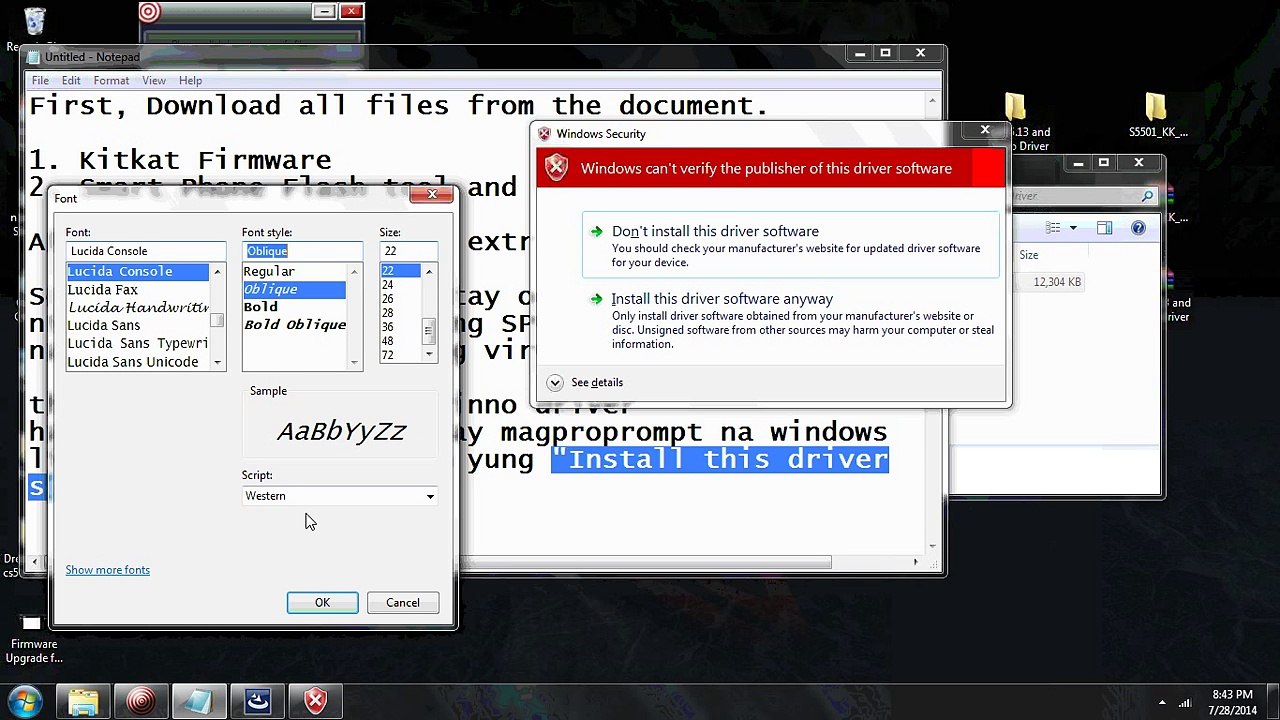Open the clock showing 8:43 PM

coord(1232,702)
